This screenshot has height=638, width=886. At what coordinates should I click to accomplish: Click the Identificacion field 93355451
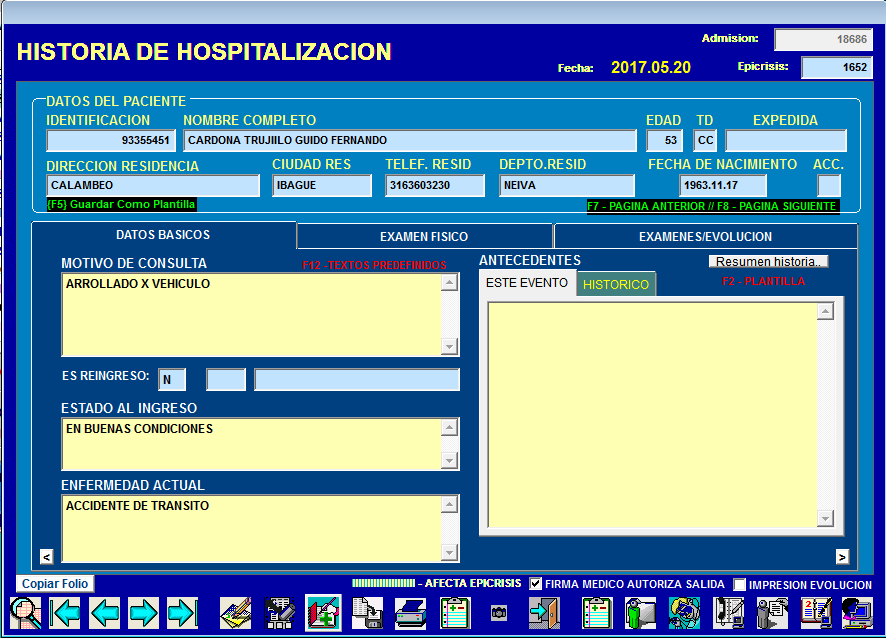[x=111, y=141]
